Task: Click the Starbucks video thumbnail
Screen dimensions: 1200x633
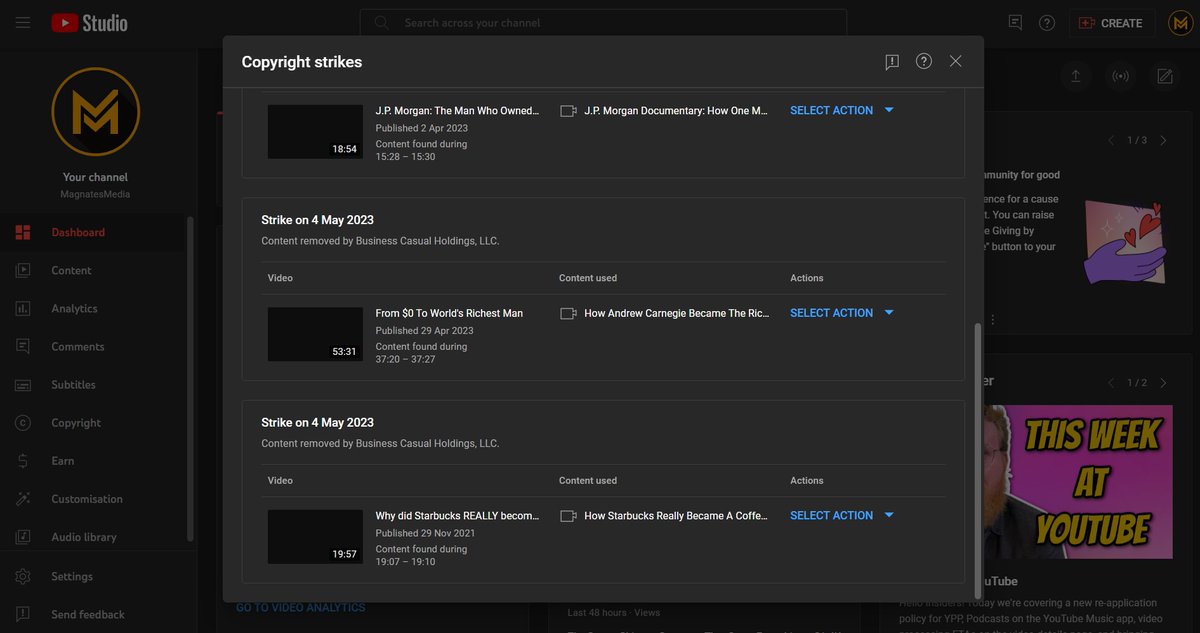Action: [315, 536]
